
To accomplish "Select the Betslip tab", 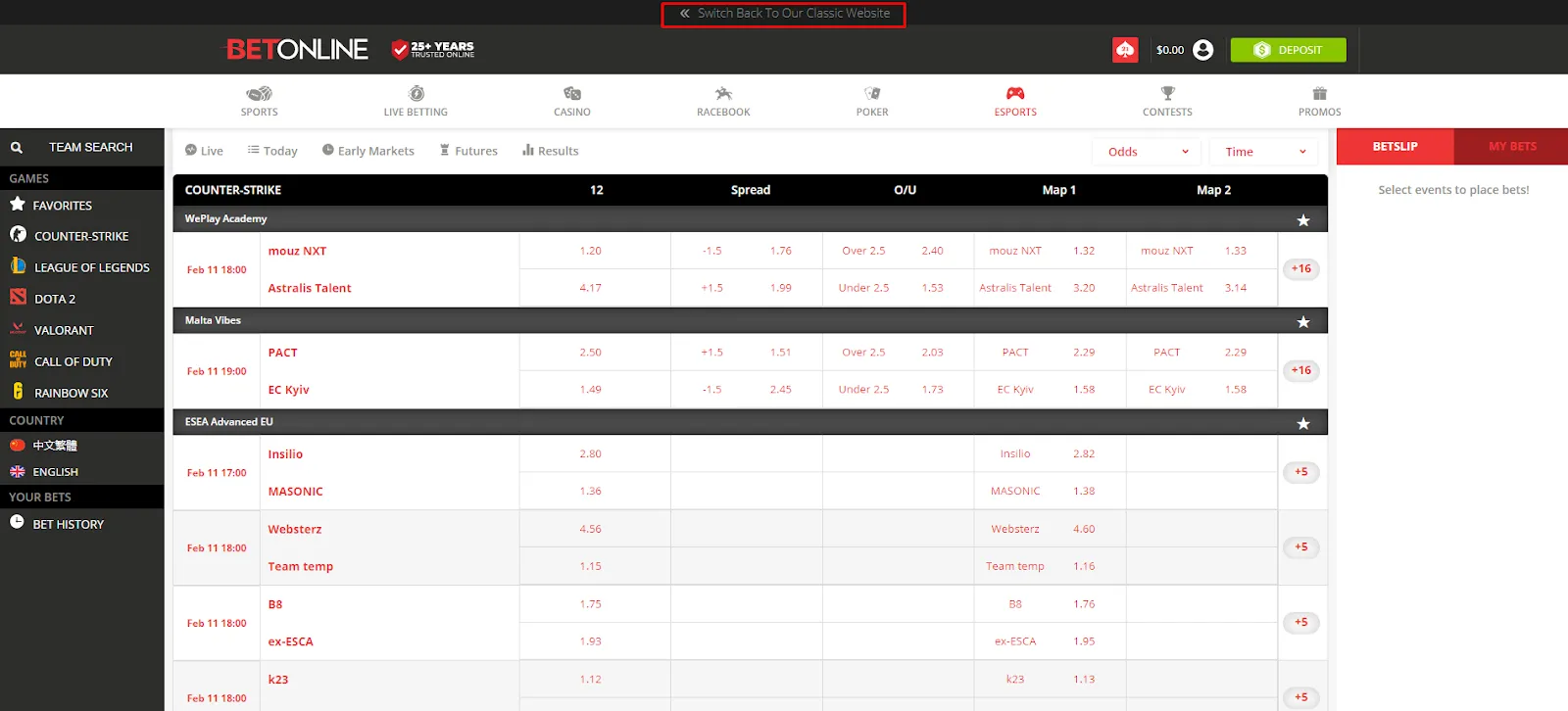I will pyautogui.click(x=1396, y=147).
